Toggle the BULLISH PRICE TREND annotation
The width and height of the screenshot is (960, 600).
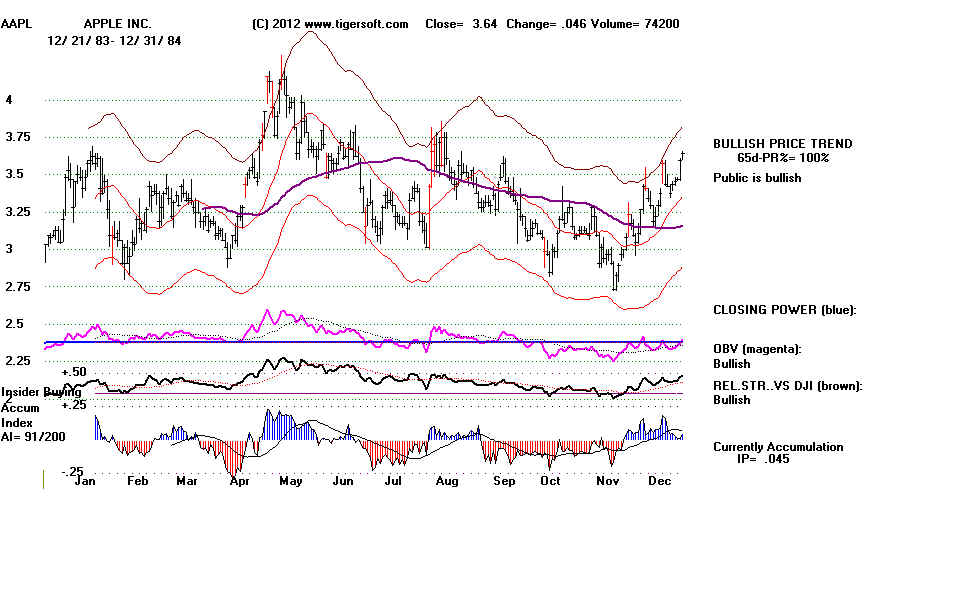point(780,143)
